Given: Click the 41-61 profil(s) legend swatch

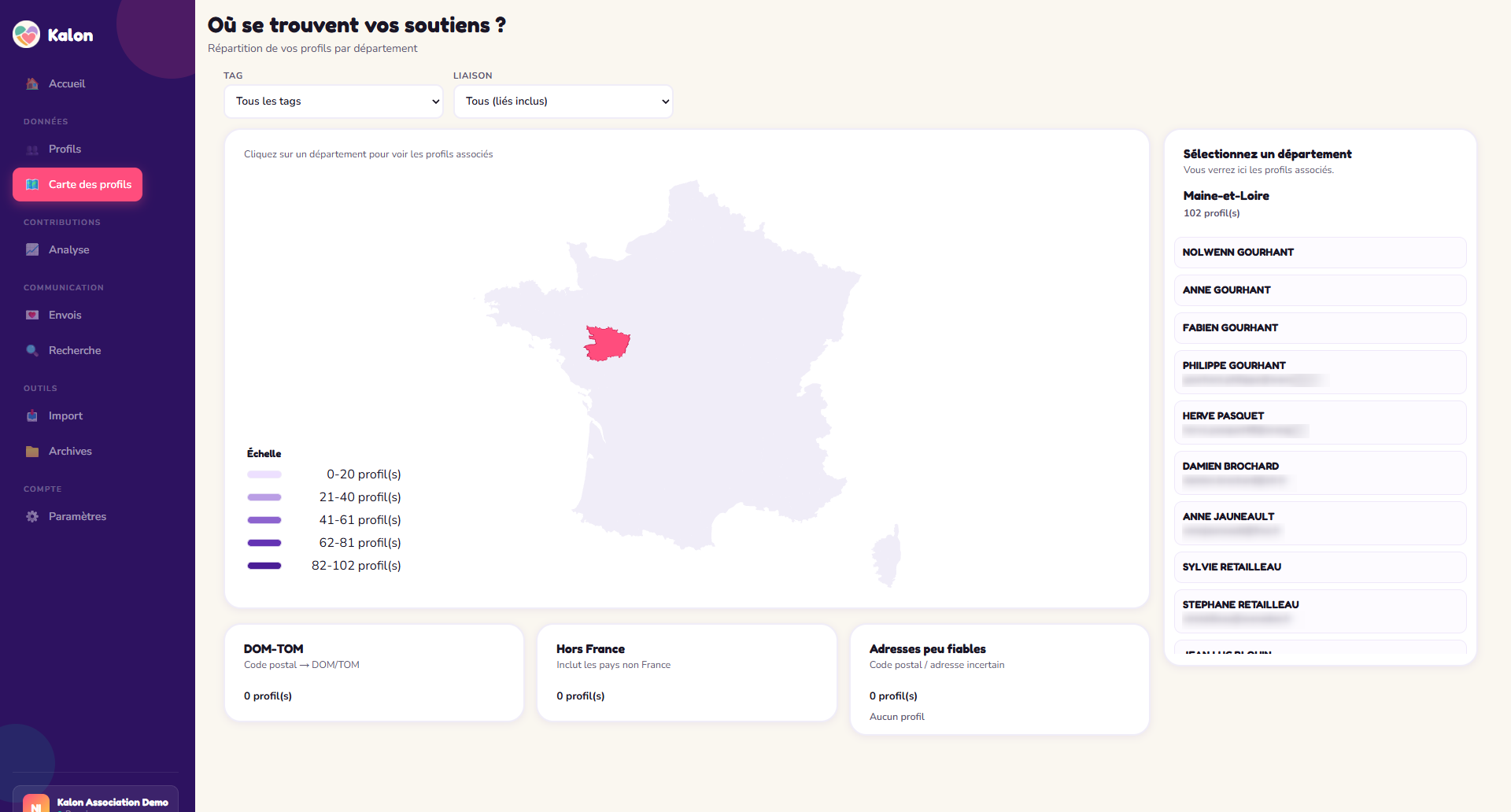Looking at the screenshot, I should [x=264, y=520].
